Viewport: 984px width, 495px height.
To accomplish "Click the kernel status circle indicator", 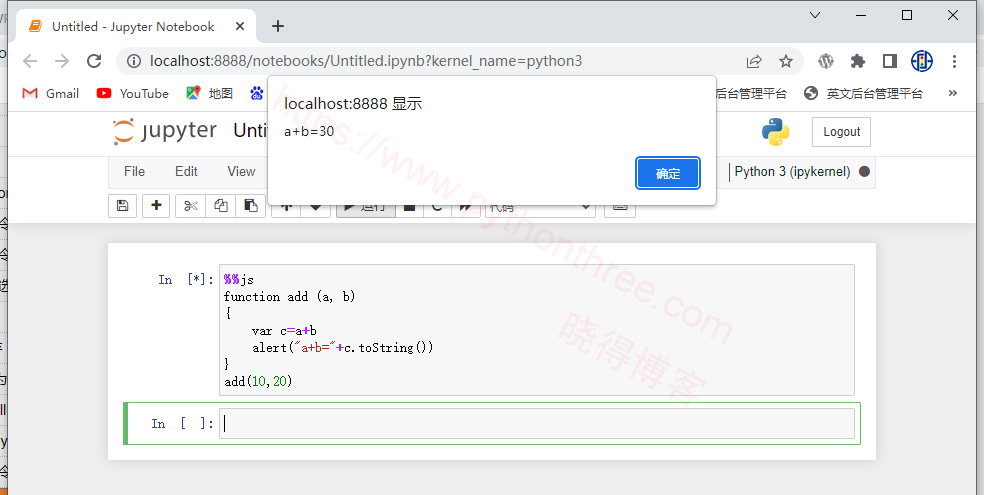I will [864, 171].
